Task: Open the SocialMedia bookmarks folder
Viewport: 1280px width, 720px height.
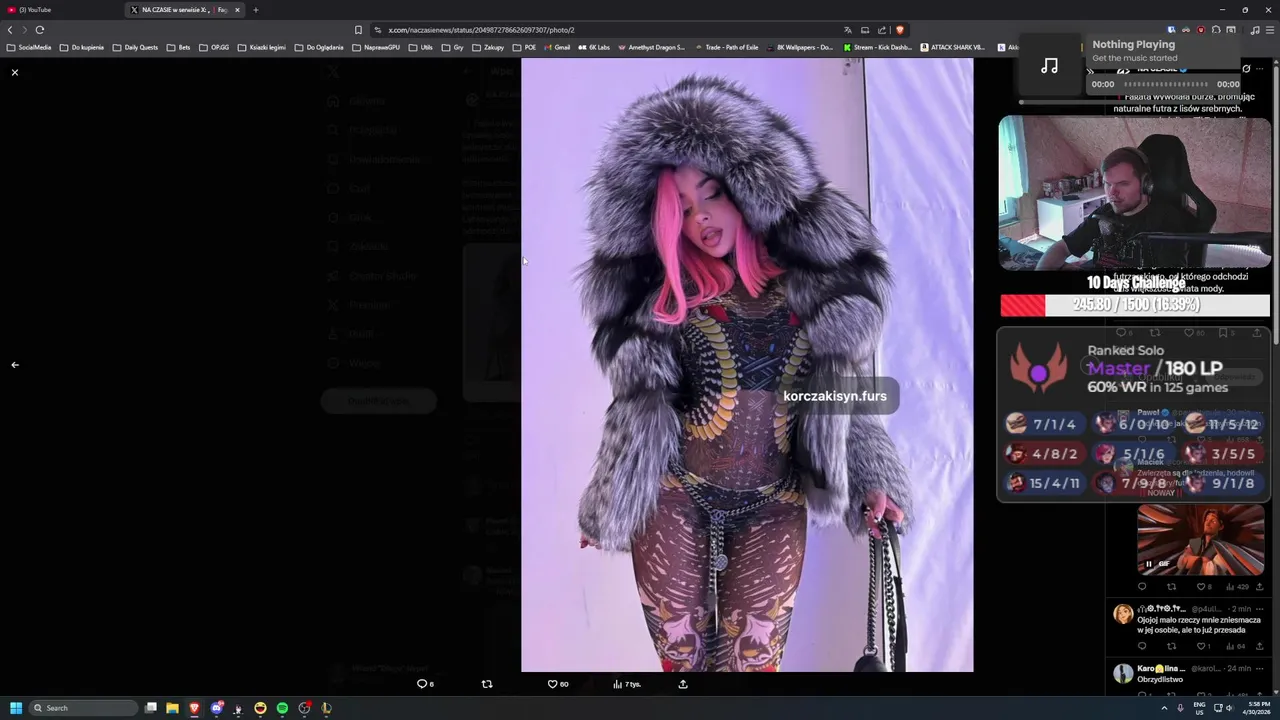Action: tap(29, 47)
